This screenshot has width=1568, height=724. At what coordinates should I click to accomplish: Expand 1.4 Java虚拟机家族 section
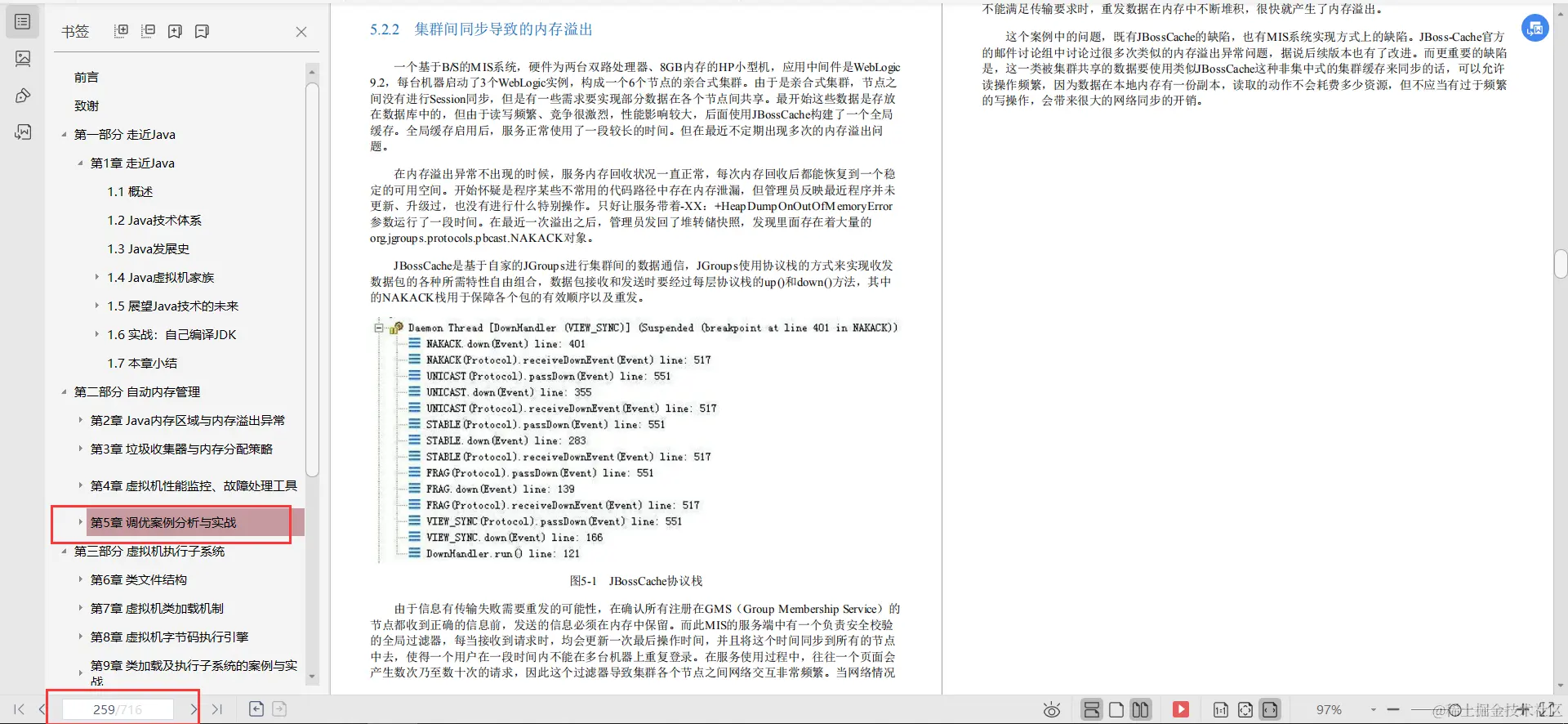click(x=97, y=278)
